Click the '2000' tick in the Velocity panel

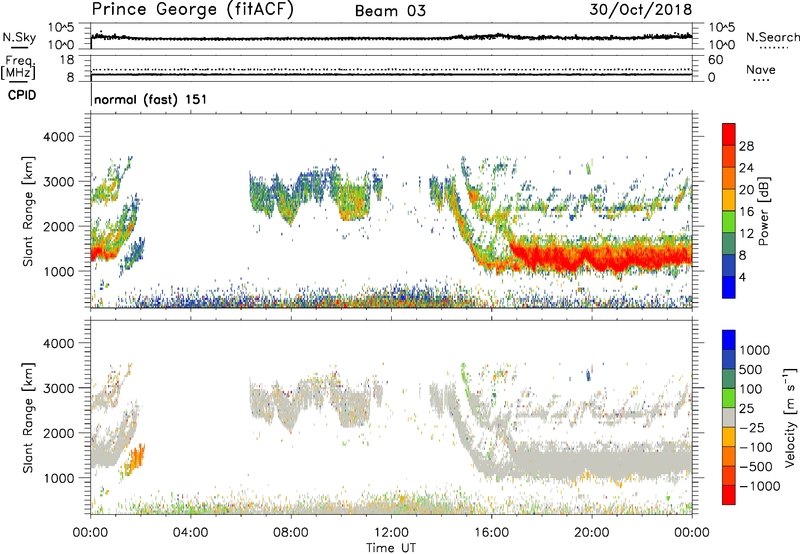click(x=59, y=433)
